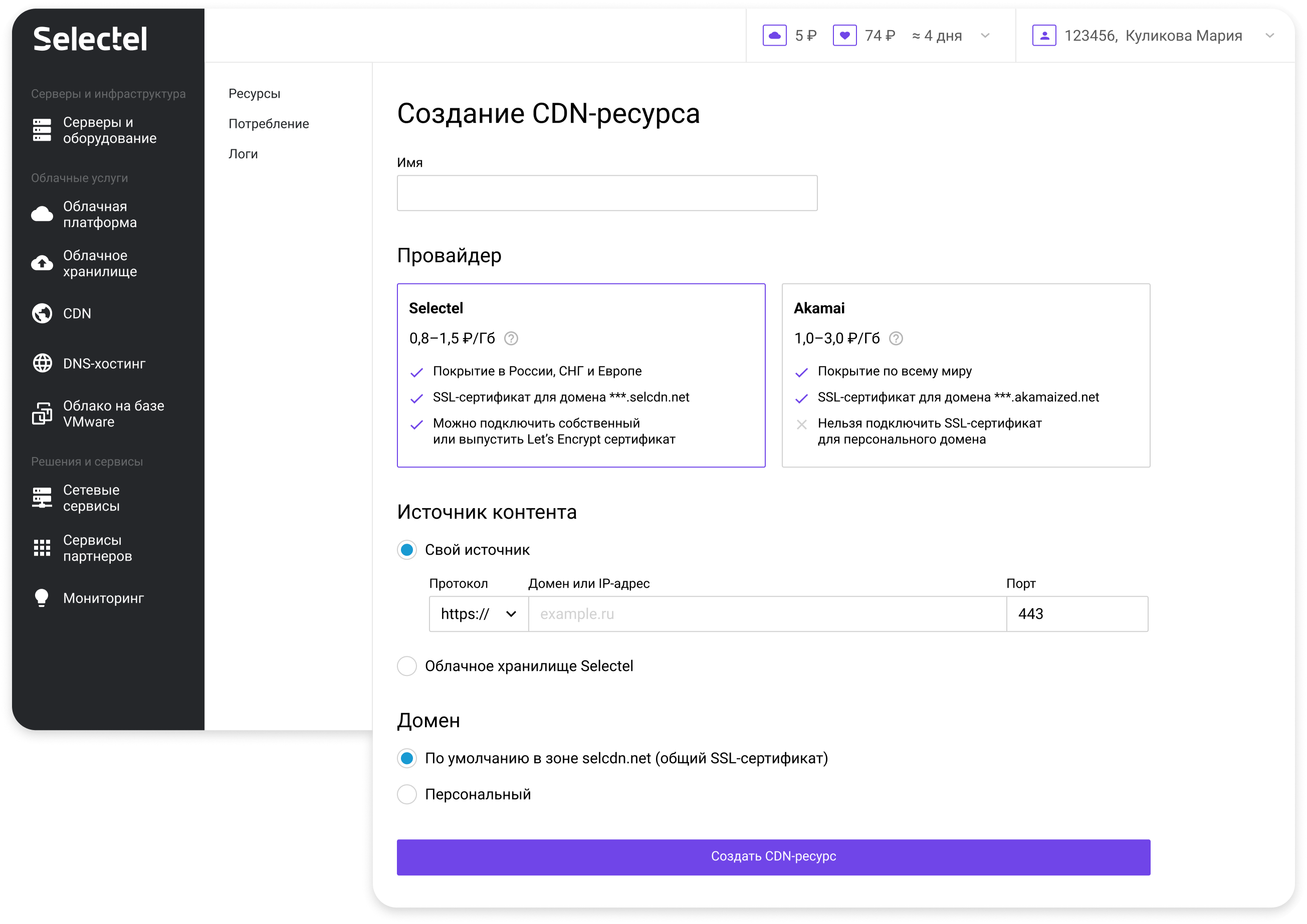Screen dimensions: 1307x924
Task: Go to Серверы и оборудование
Action: [110, 130]
